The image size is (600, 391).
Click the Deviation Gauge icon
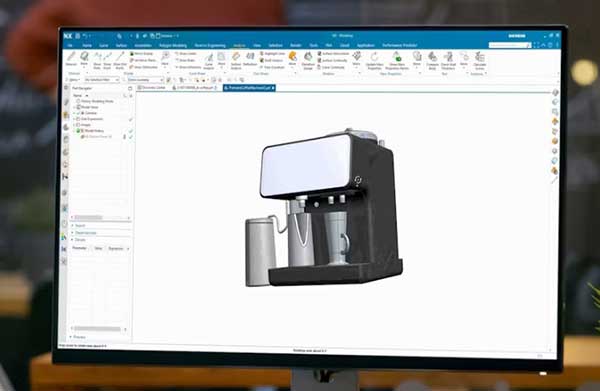point(308,61)
